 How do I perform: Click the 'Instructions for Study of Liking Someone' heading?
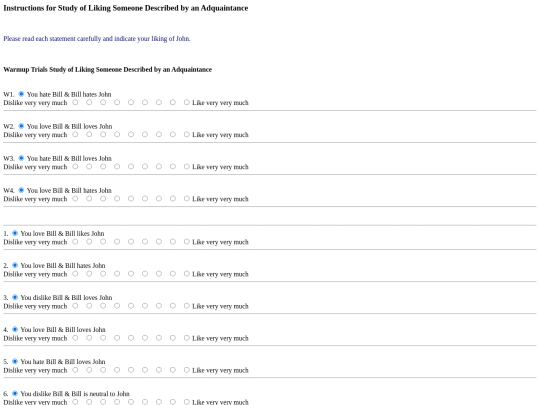pyautogui.click(x=126, y=8)
